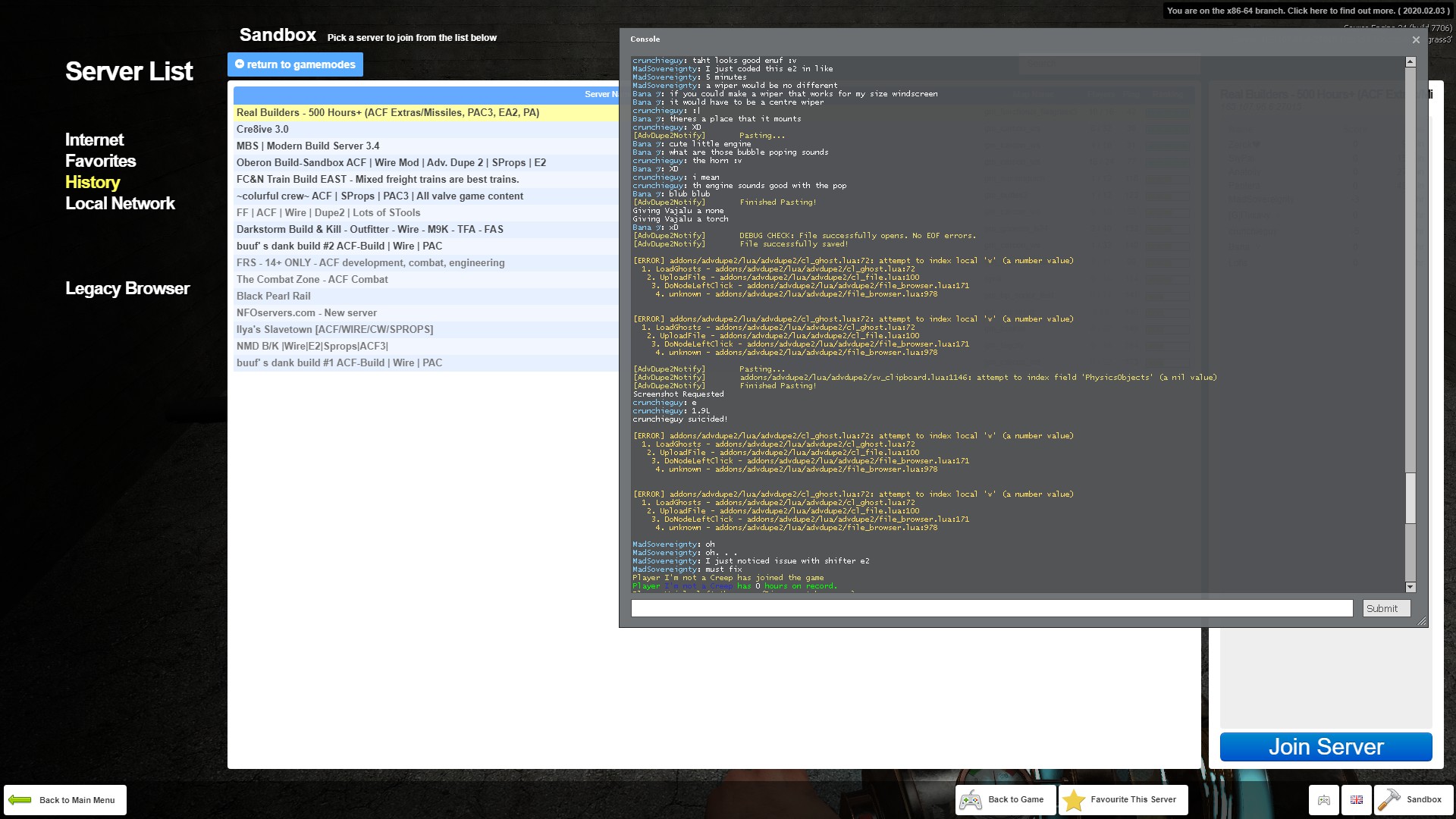
Task: Close the Console window with the X
Action: point(1416,39)
